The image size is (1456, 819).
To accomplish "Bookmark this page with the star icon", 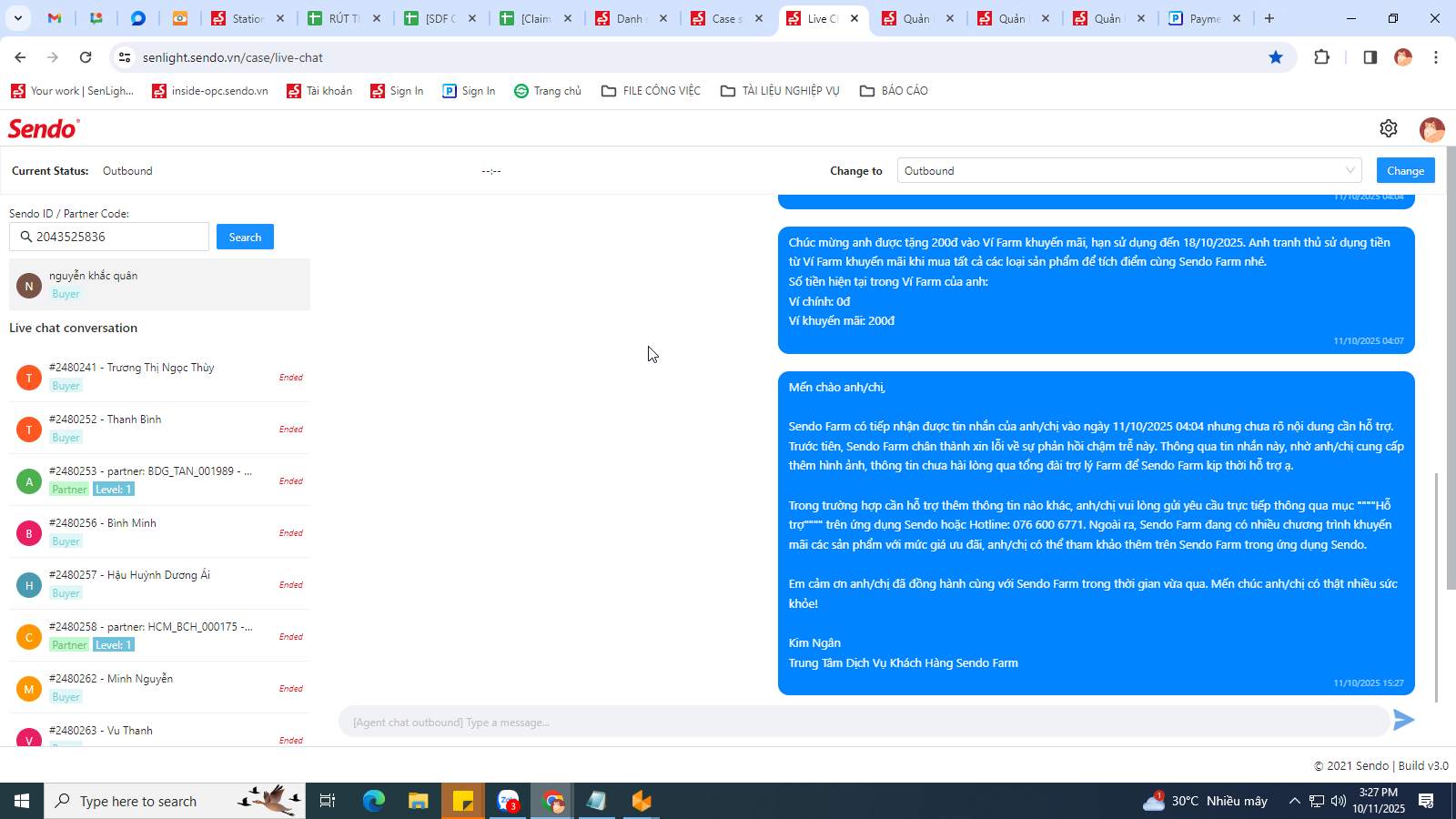I will click(x=1276, y=57).
